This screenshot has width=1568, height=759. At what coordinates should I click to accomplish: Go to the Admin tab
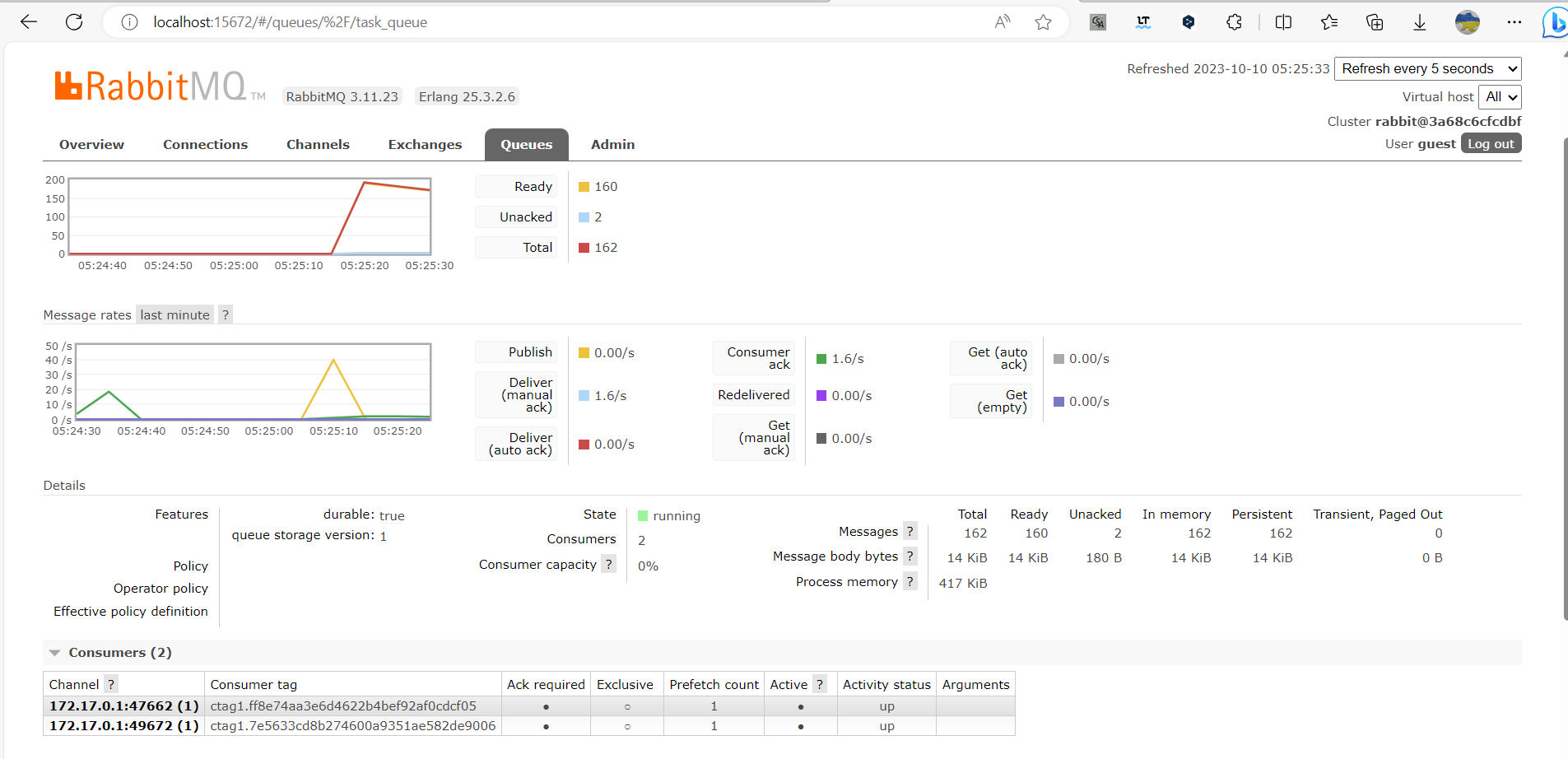coord(612,144)
